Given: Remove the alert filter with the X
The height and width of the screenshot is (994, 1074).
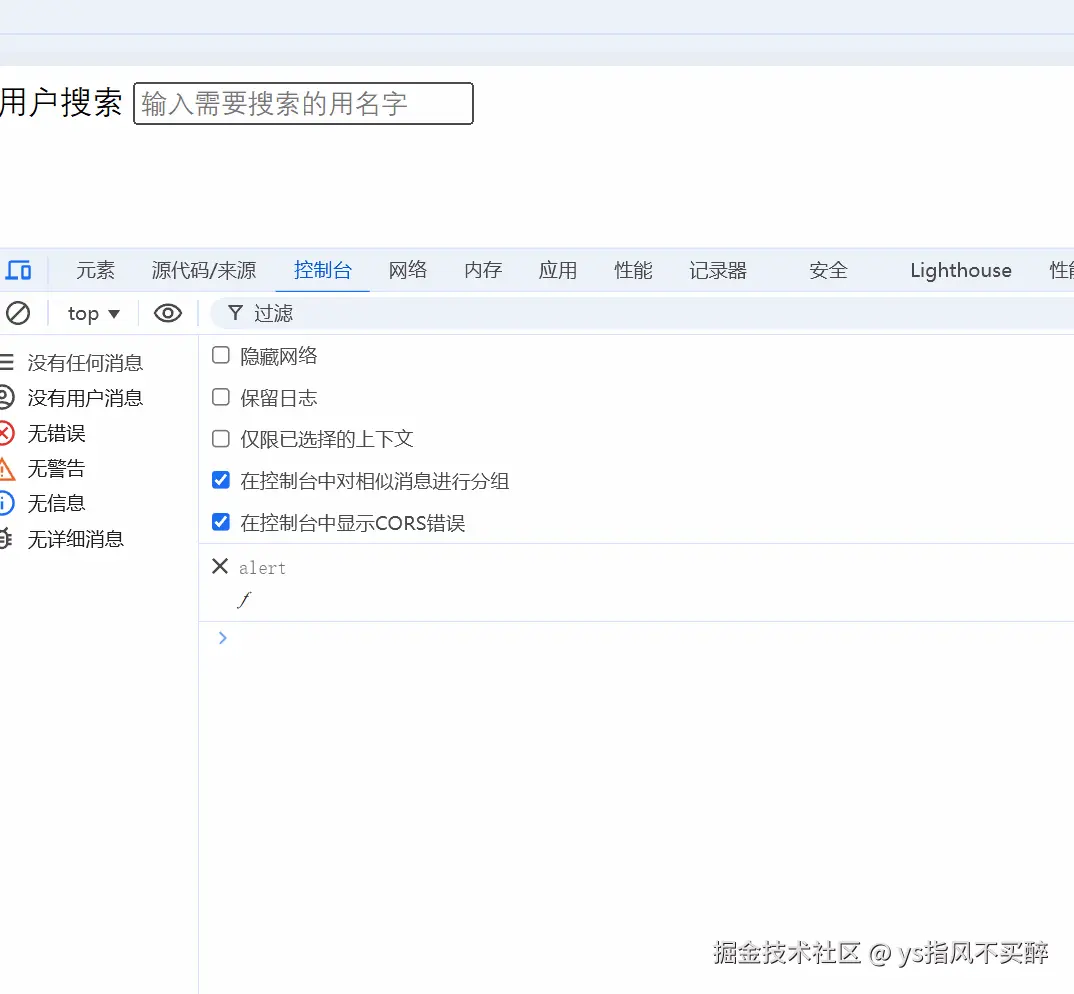Looking at the screenshot, I should pos(219,566).
